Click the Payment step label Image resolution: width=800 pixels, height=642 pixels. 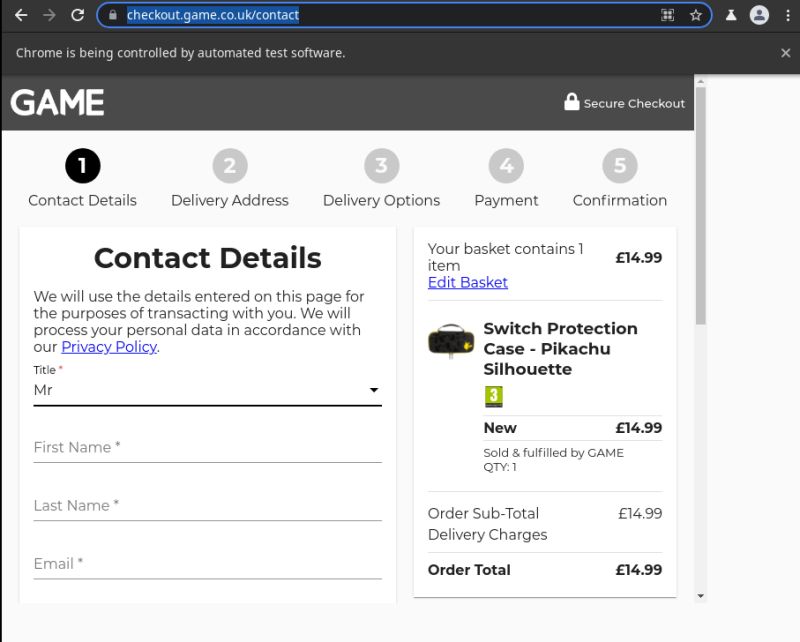506,201
